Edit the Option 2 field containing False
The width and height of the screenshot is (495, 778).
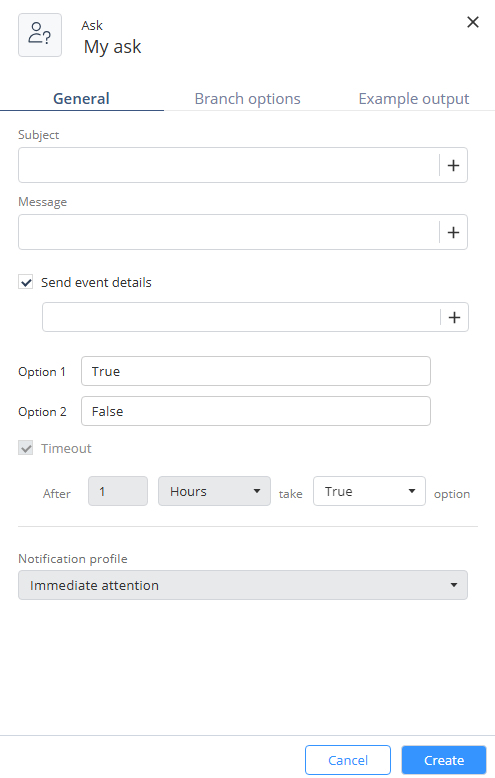click(256, 411)
